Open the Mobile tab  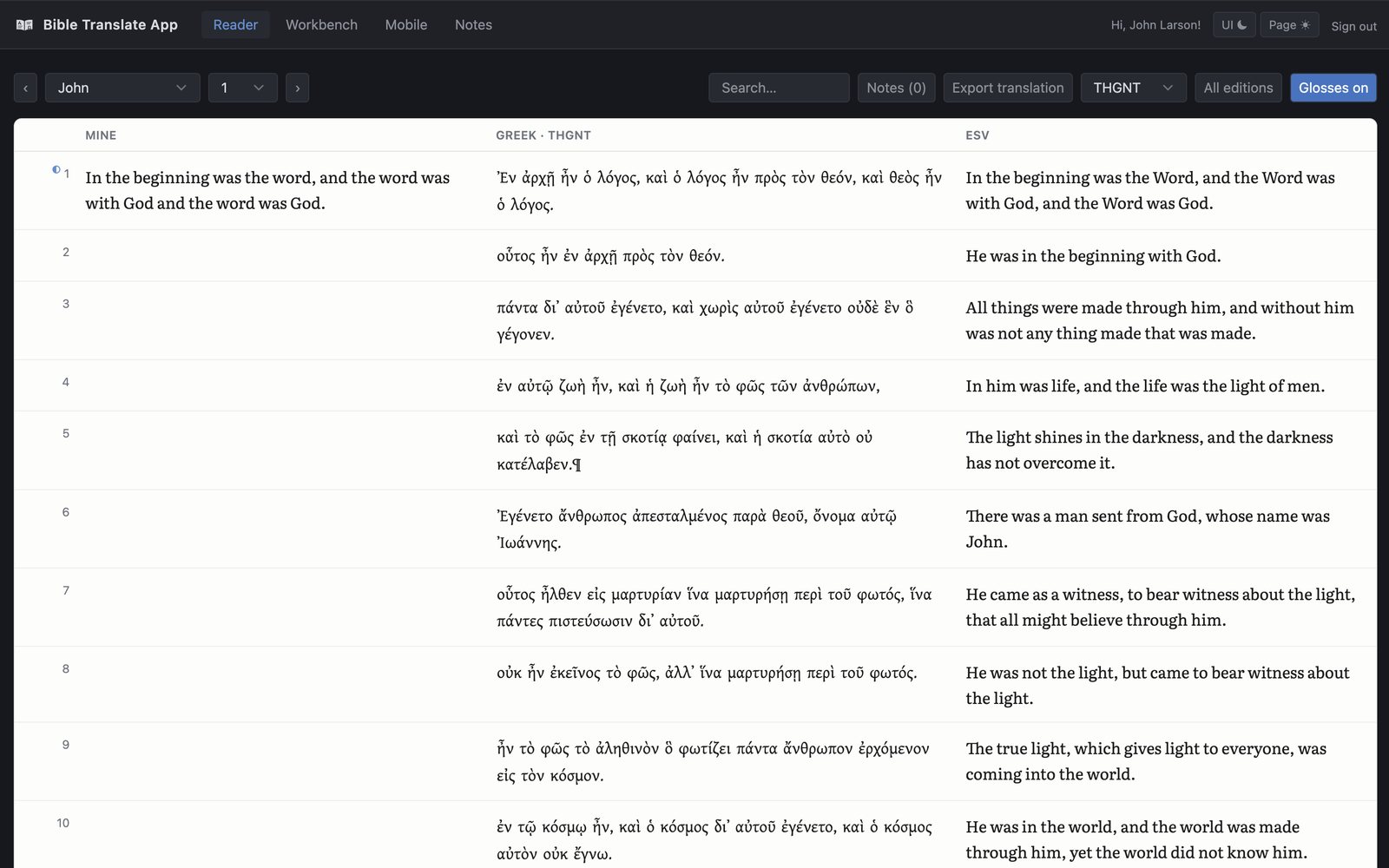406,25
